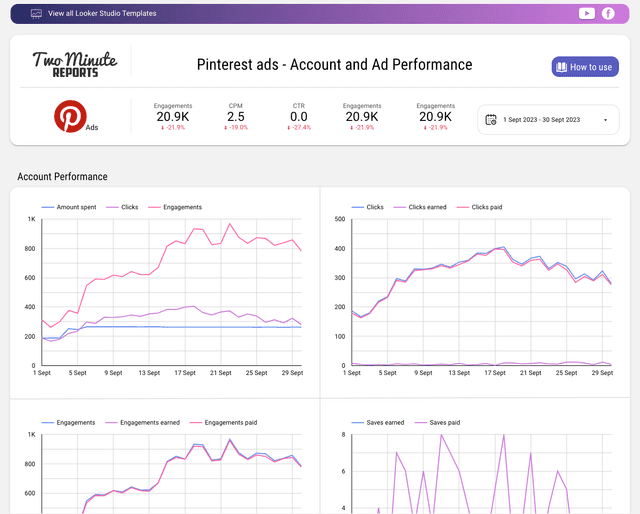Open the 1 Sept 2023 - 30 Sept 2023 dropdown
The height and width of the screenshot is (514, 640).
548,120
